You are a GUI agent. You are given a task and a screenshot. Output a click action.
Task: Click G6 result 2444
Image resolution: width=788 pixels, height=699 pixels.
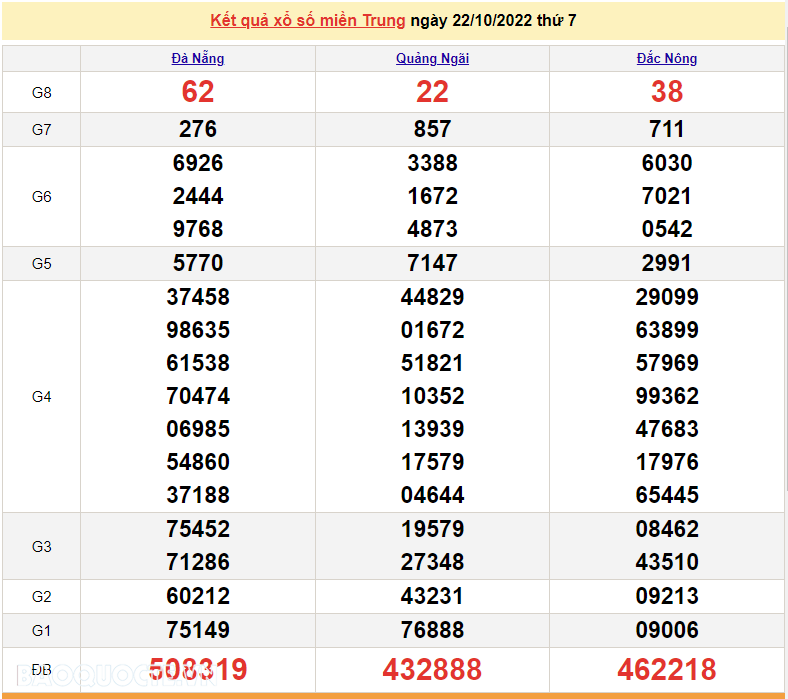[x=198, y=196]
